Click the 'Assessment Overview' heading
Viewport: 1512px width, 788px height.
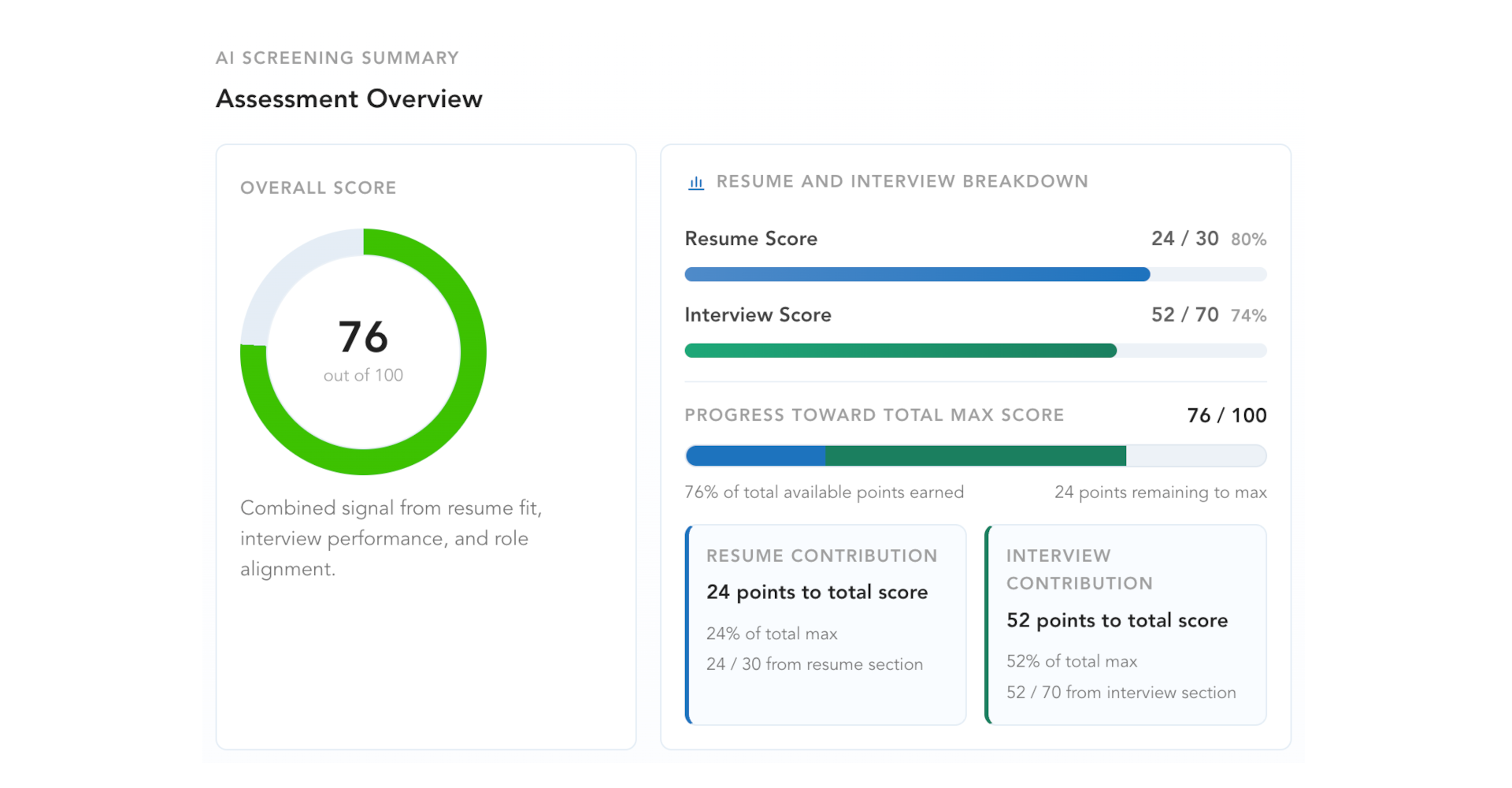coord(349,99)
